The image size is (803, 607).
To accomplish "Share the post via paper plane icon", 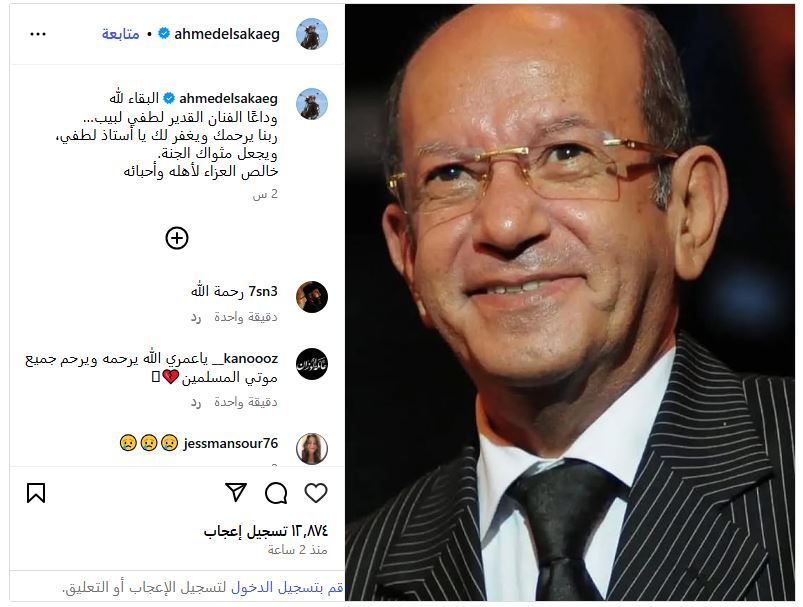I will 236,492.
